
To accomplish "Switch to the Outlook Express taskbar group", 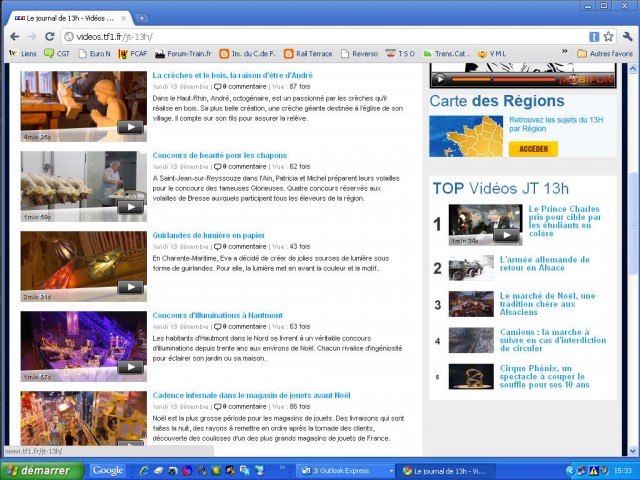I will click(345, 471).
